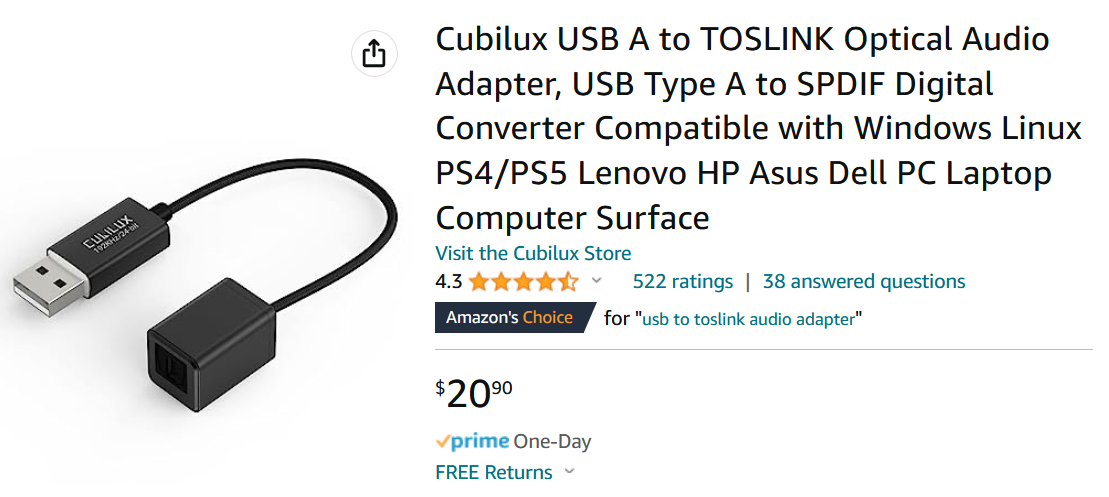The height and width of the screenshot is (497, 1109).
Task: Click the Cubilux logo printed on adapter
Action: point(102,241)
